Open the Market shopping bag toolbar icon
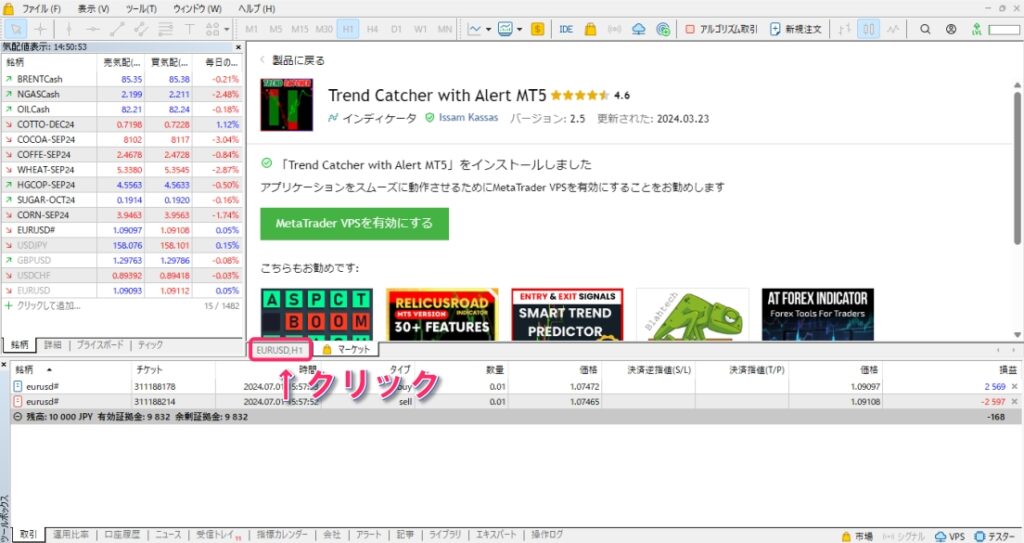This screenshot has height=543, width=1024. (590, 29)
